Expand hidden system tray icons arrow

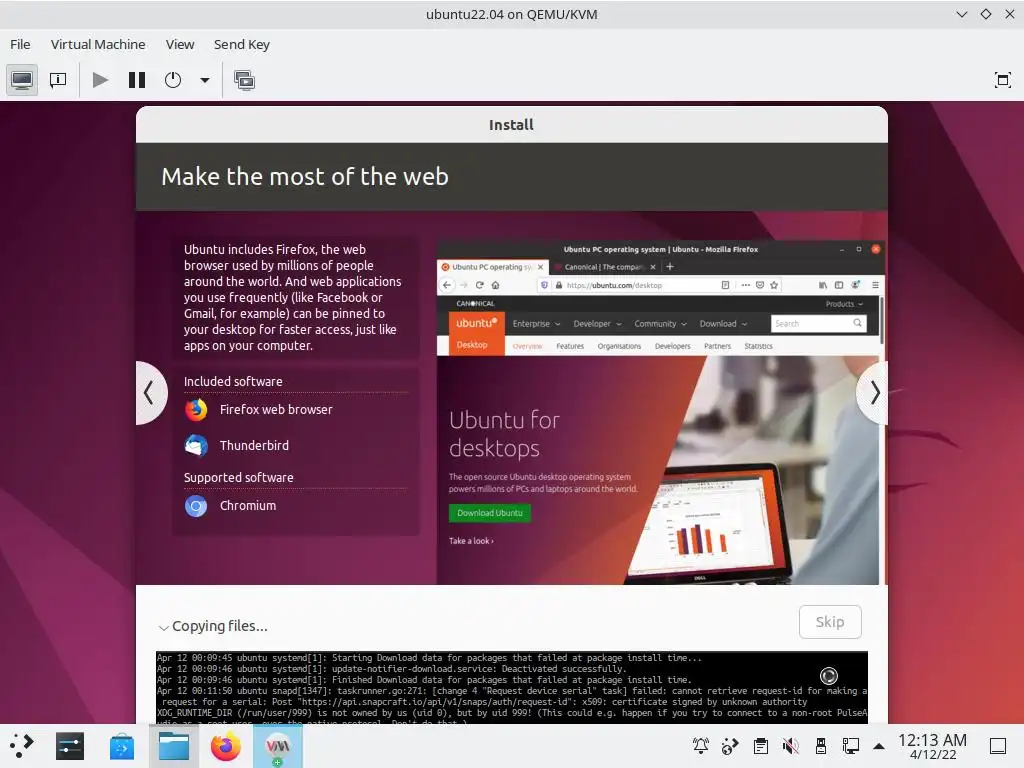[x=879, y=746]
